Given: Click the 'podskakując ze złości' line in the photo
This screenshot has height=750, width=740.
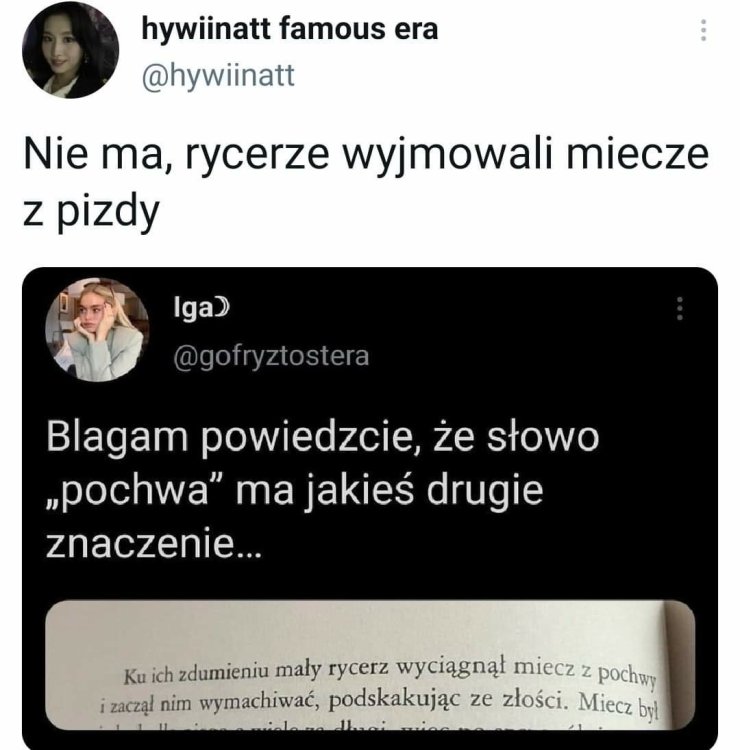Looking at the screenshot, I should 448,701.
